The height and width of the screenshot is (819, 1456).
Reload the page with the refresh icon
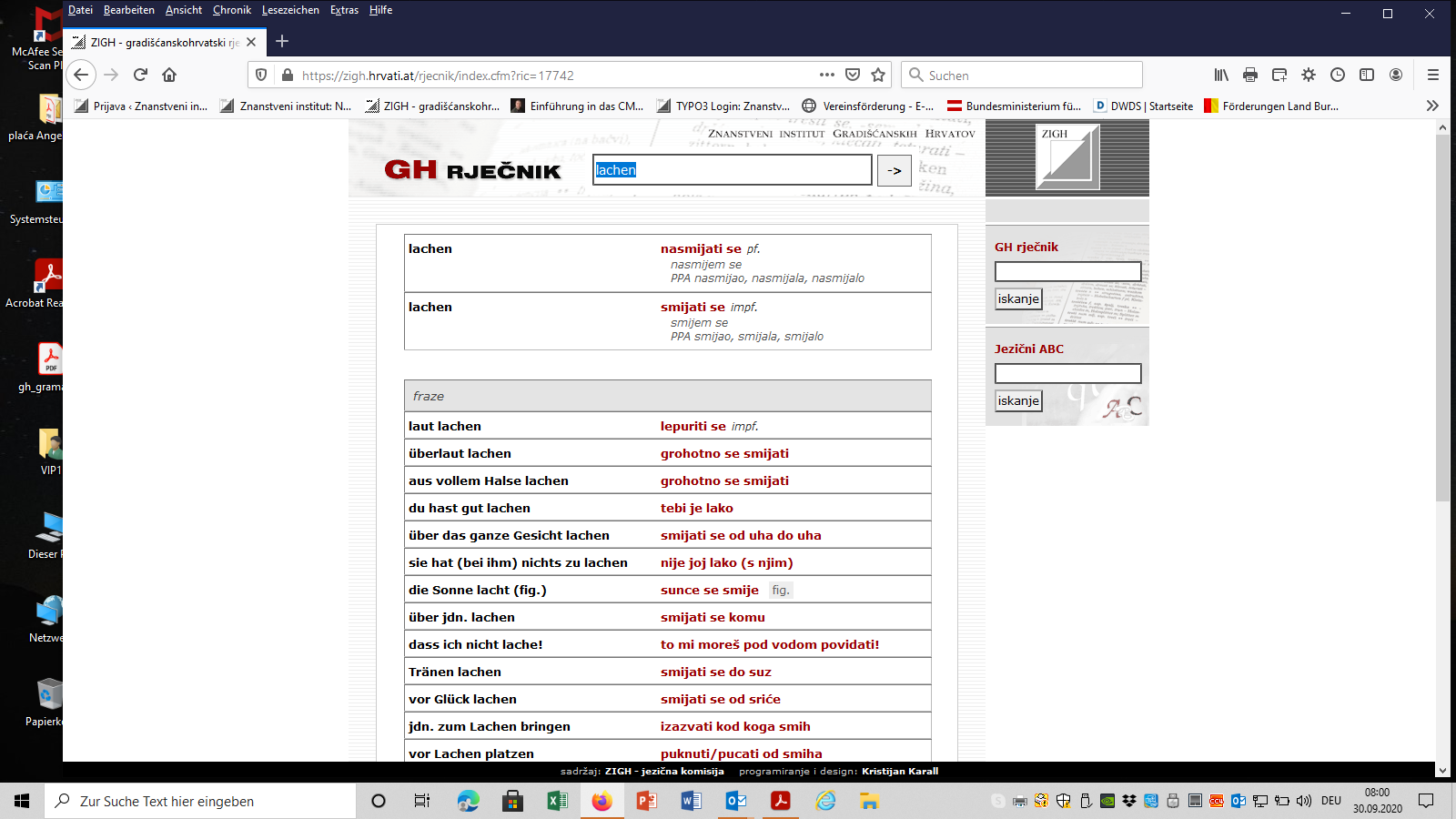[x=140, y=75]
